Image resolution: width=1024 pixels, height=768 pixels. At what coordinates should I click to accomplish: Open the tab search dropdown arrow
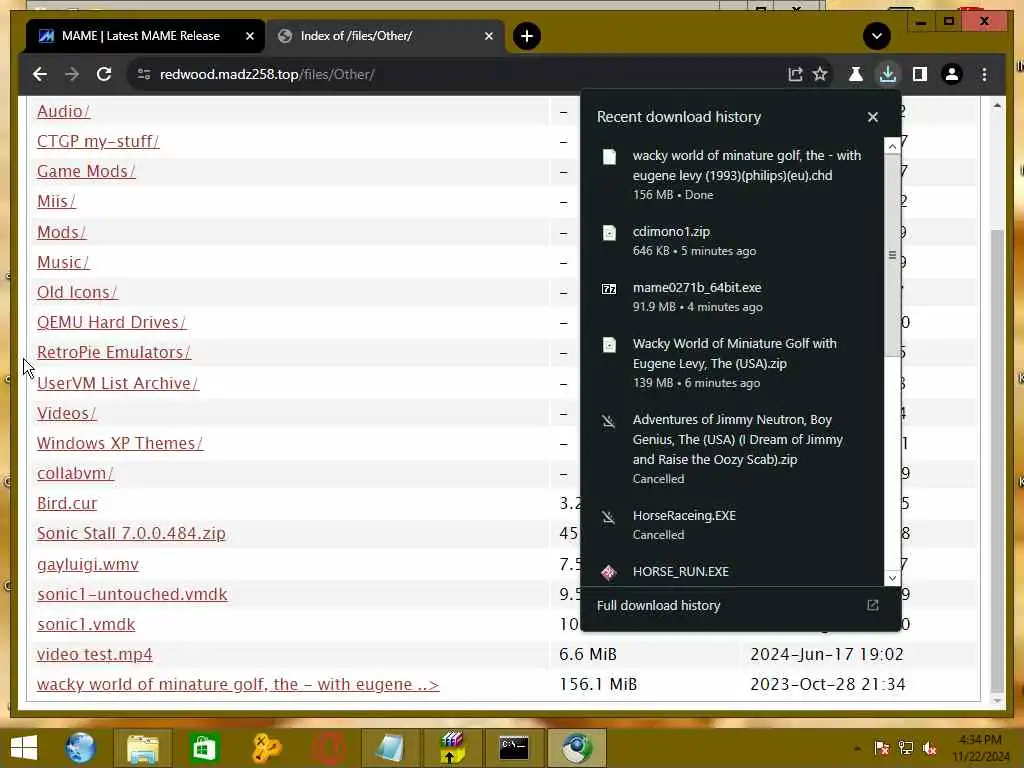pos(876,36)
